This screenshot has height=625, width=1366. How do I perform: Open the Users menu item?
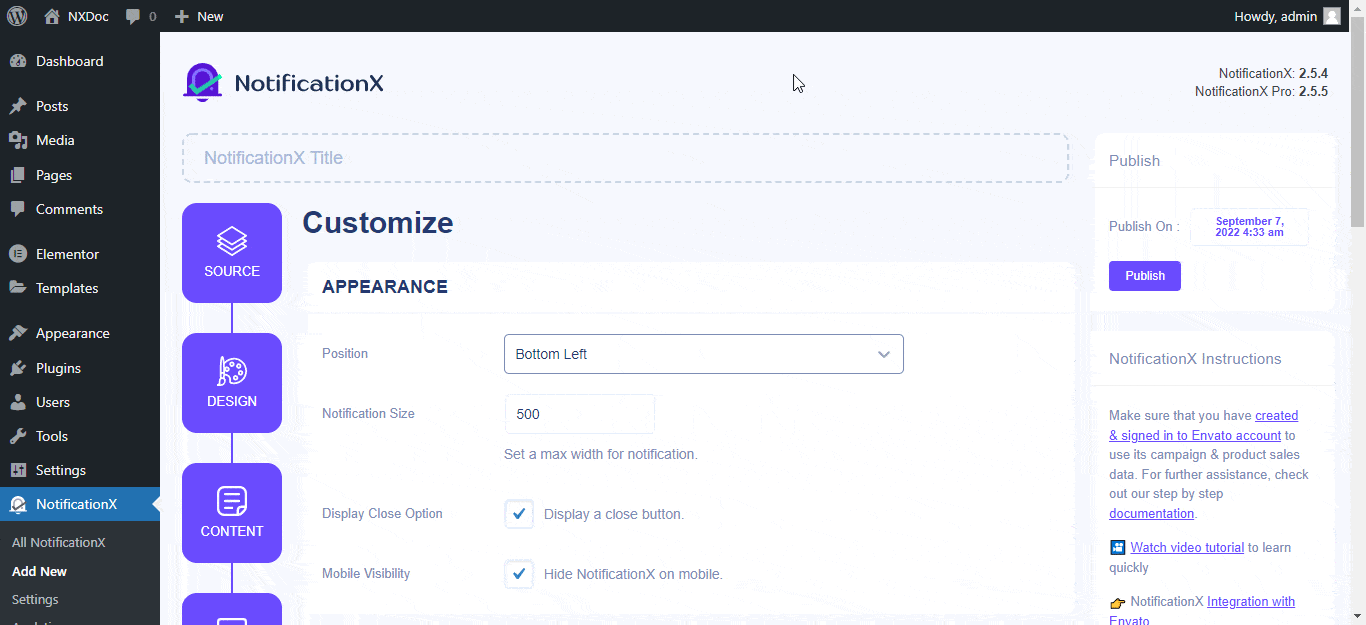[80, 402]
